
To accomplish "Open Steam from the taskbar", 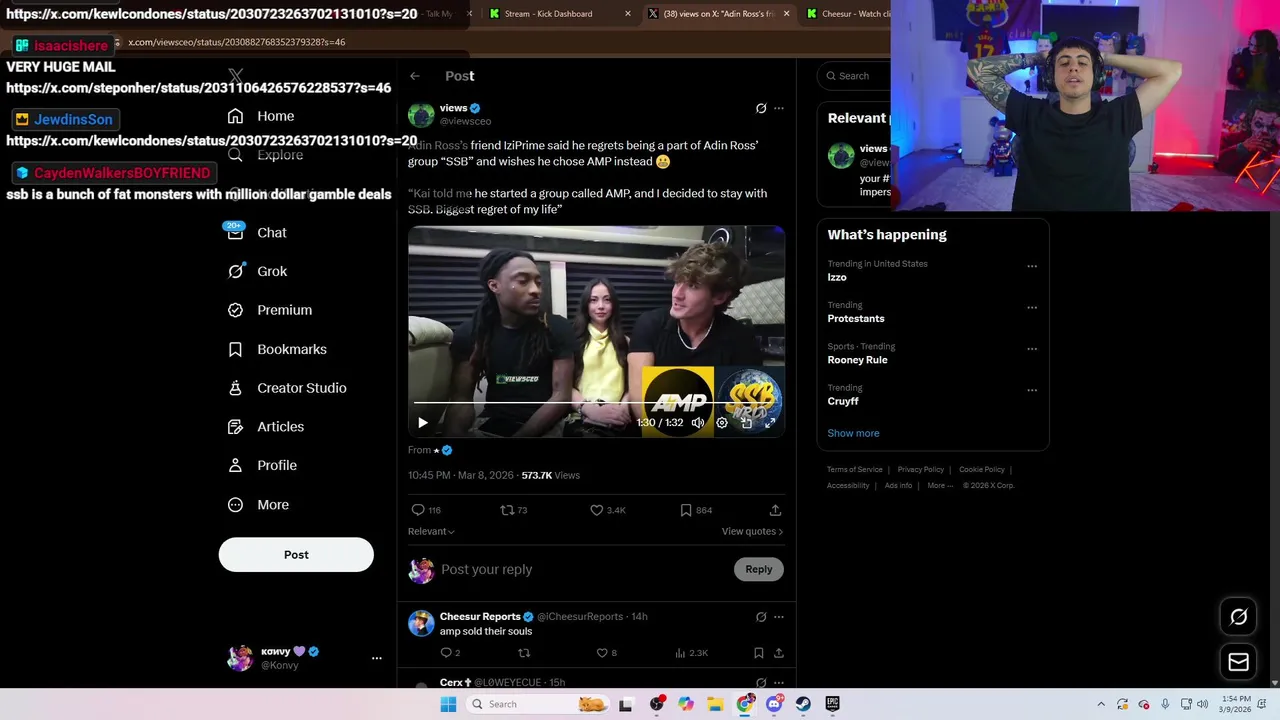I will pos(803,704).
